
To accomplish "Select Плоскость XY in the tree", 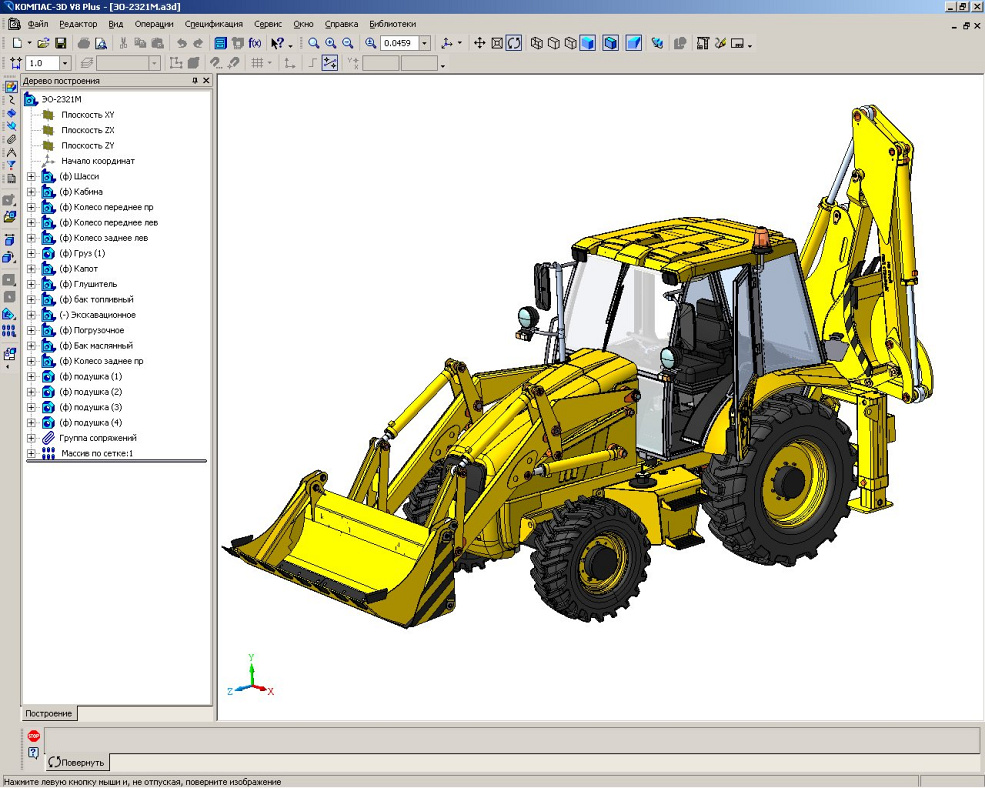I will click(x=87, y=115).
